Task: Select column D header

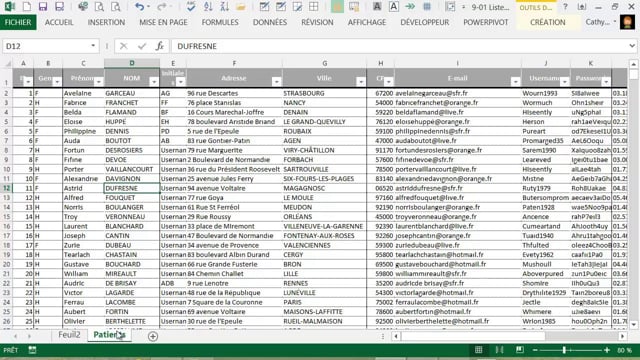Action: [132, 63]
